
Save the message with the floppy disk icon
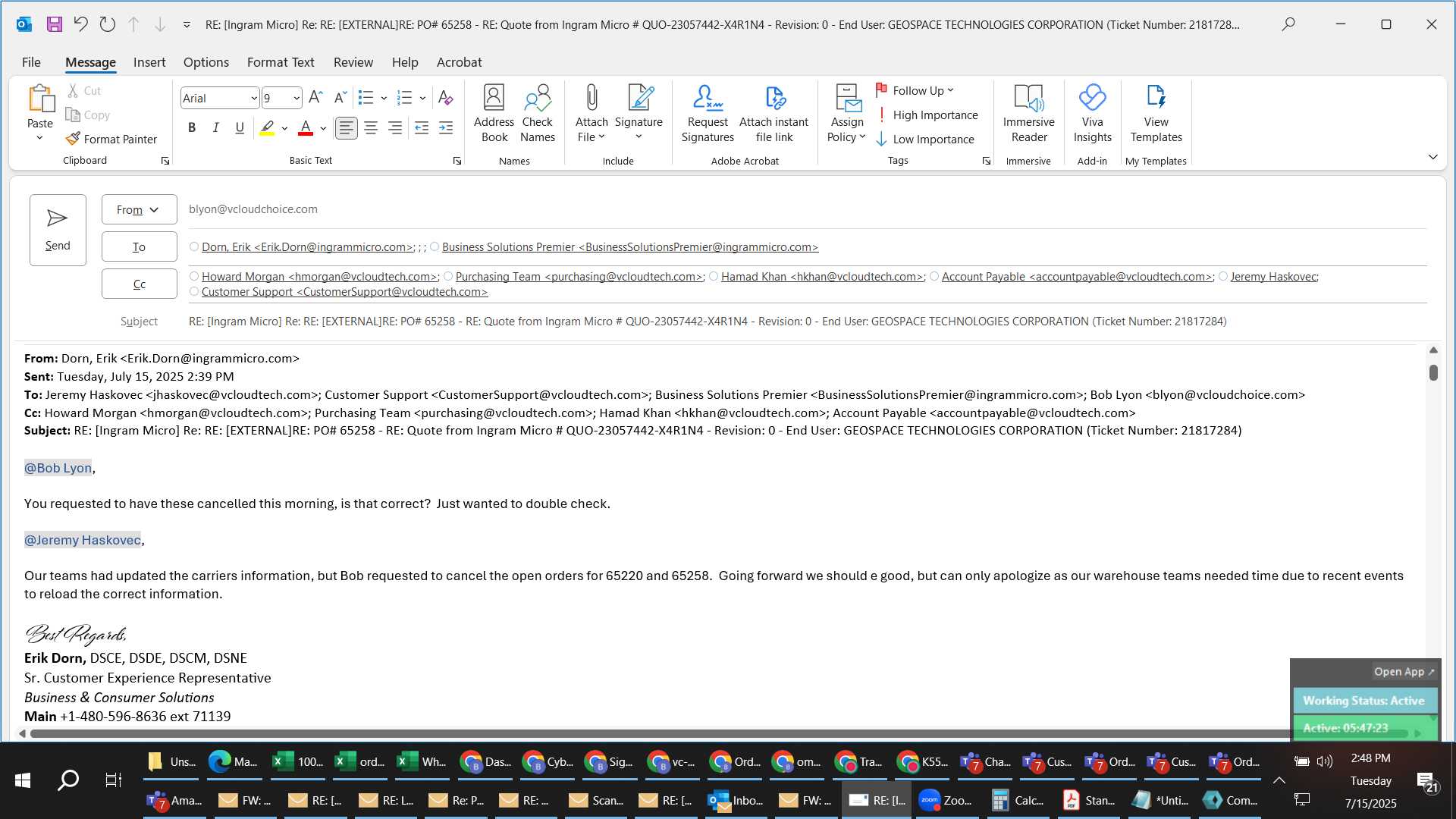[x=54, y=24]
